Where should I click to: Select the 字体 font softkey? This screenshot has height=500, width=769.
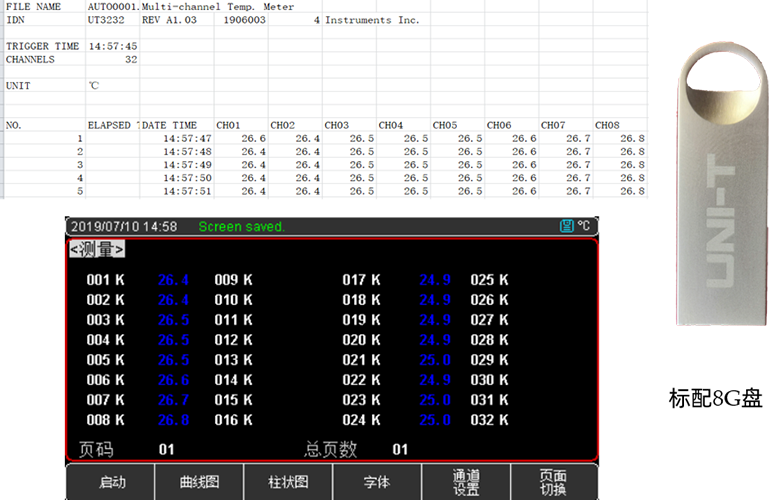[x=377, y=482]
